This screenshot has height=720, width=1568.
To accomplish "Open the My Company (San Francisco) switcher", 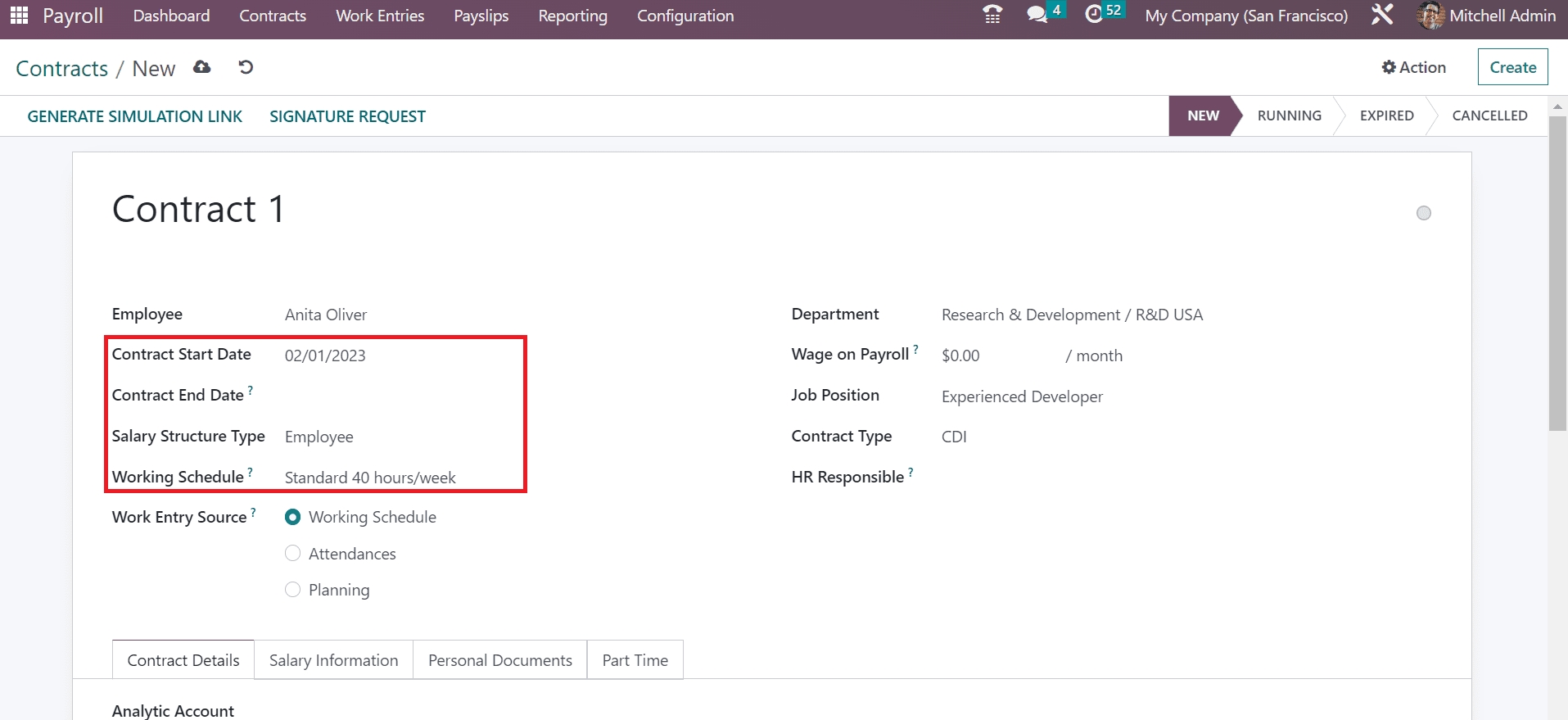I will pyautogui.click(x=1246, y=16).
